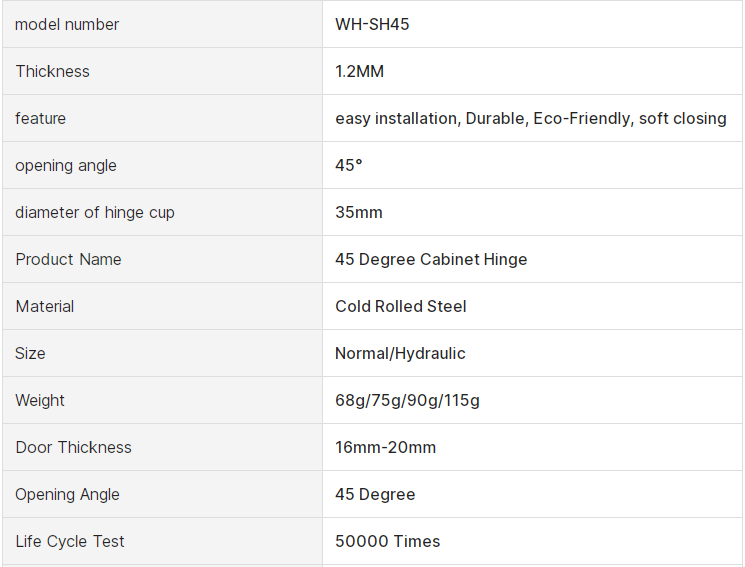Click the 35mm value cell
This screenshot has width=745, height=567.
coord(359,212)
